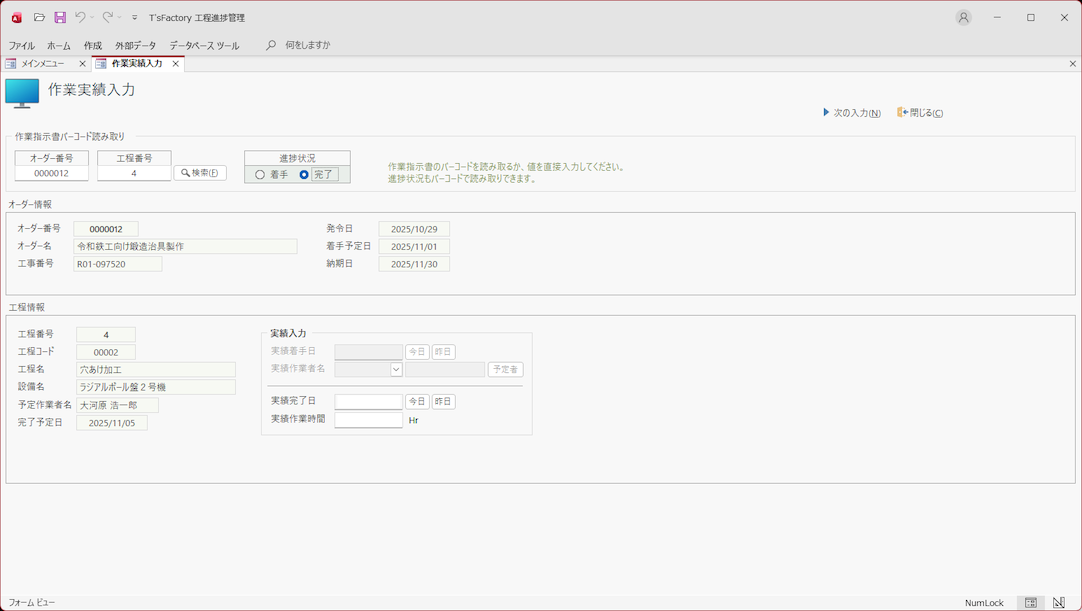Image resolution: width=1082 pixels, height=611 pixels.
Task: Select the 完了 radio button
Action: (x=304, y=175)
